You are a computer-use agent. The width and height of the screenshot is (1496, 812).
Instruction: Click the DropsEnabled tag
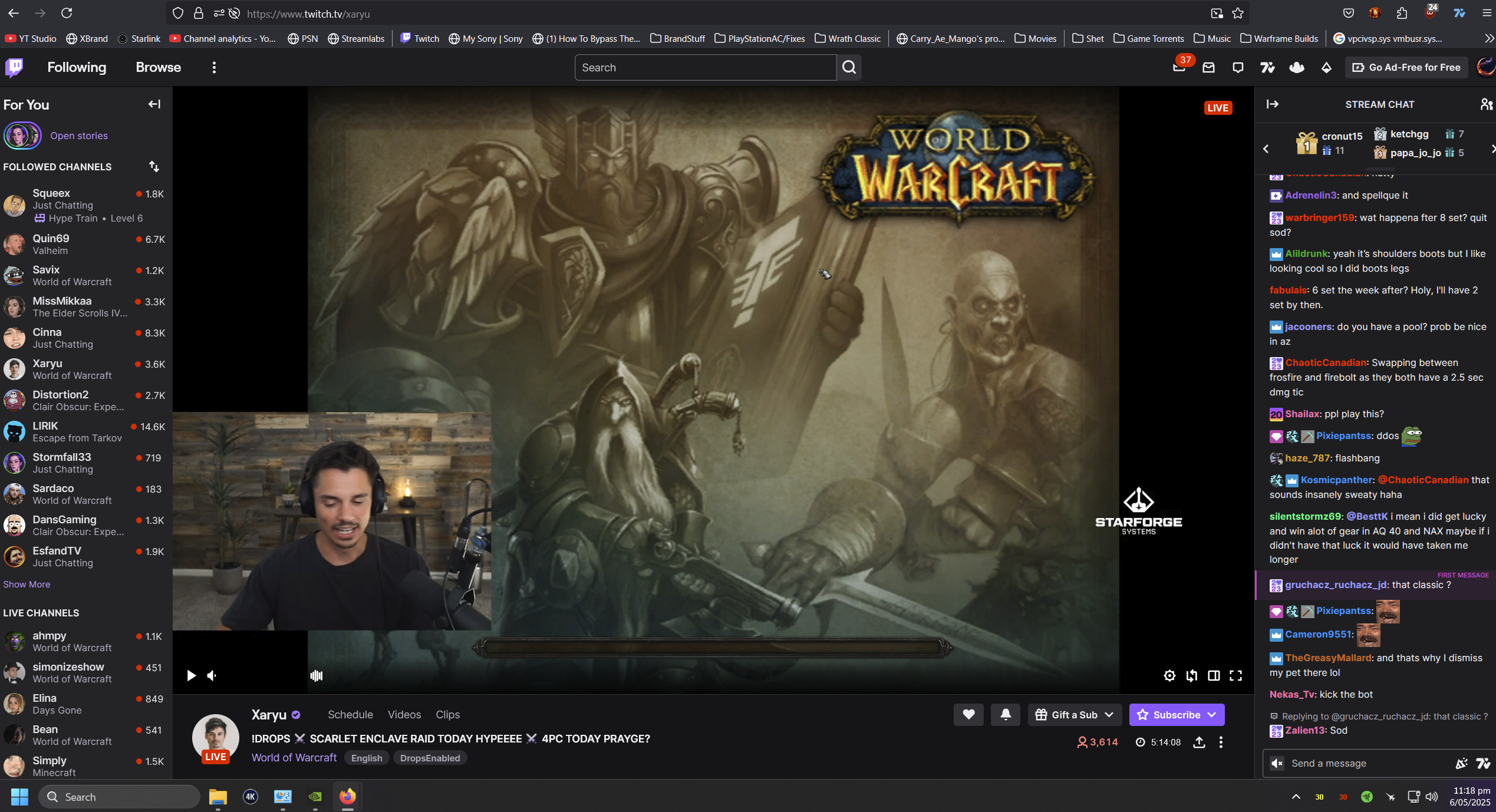(x=430, y=758)
